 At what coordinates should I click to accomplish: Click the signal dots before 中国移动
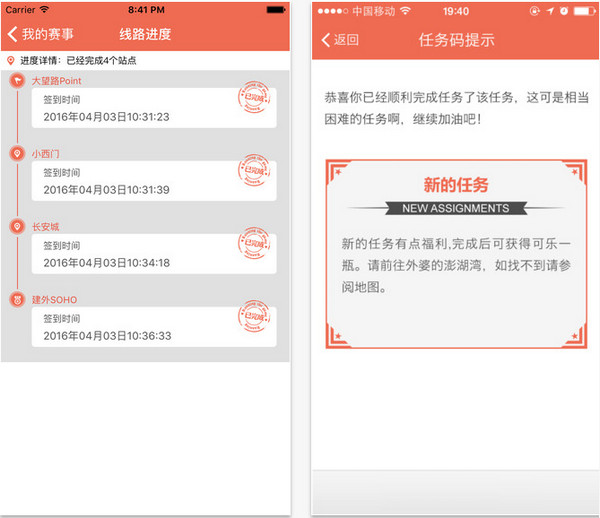[x=333, y=11]
